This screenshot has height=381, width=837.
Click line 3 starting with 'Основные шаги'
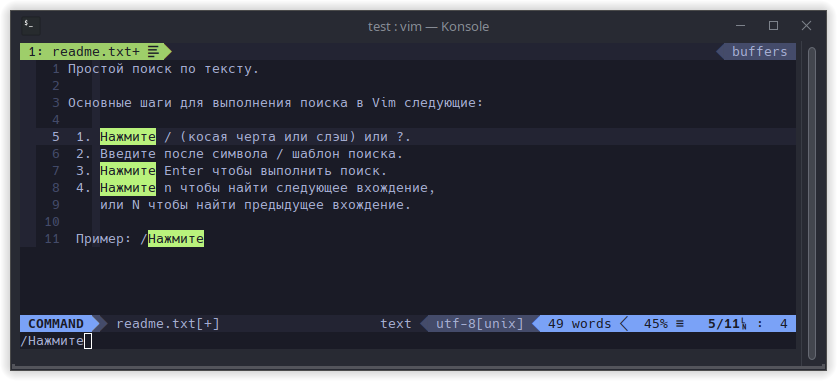click(x=275, y=103)
